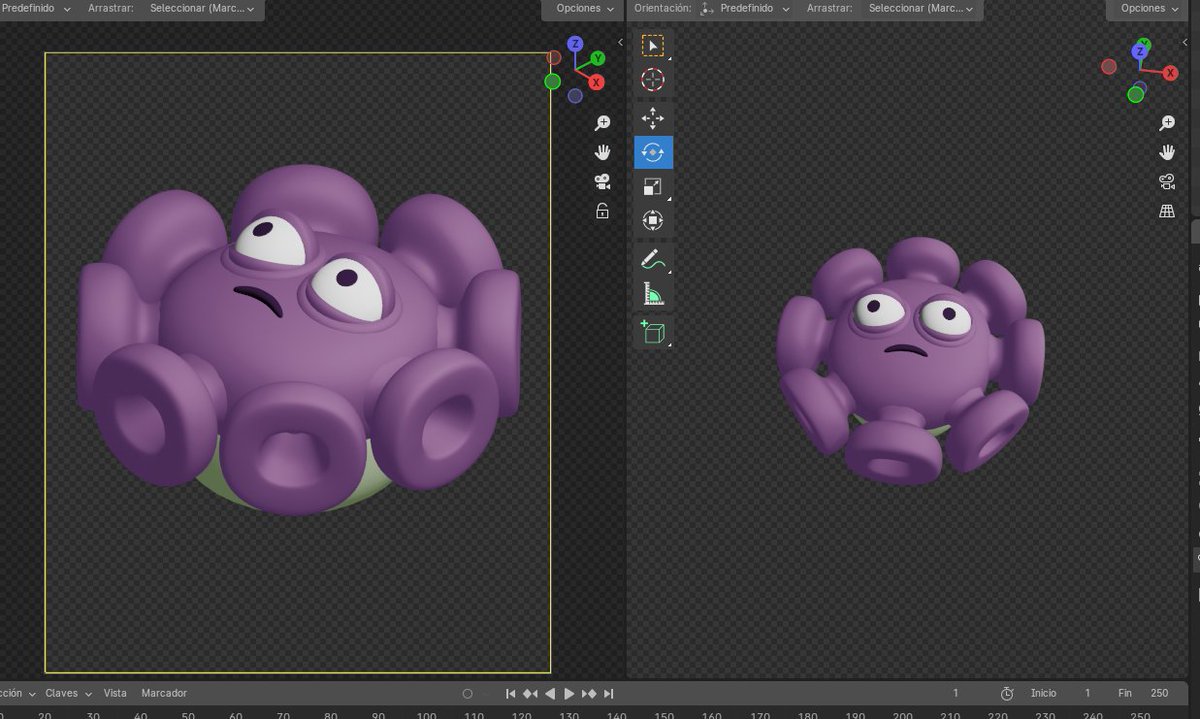This screenshot has height=719, width=1200.
Task: Click the highlighted Rotate tool
Action: (653, 153)
